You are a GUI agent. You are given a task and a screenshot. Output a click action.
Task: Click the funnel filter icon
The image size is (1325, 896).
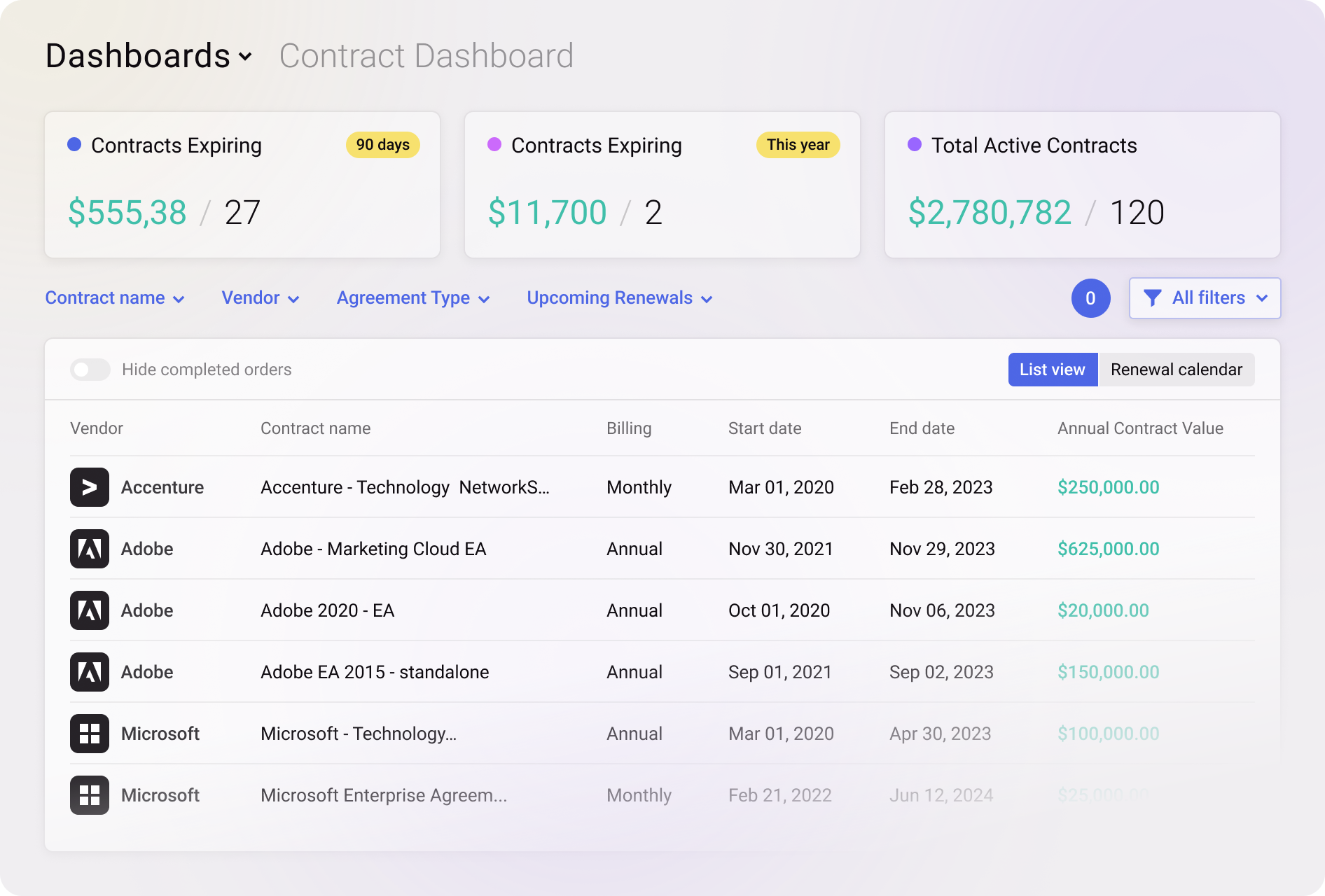[1152, 298]
